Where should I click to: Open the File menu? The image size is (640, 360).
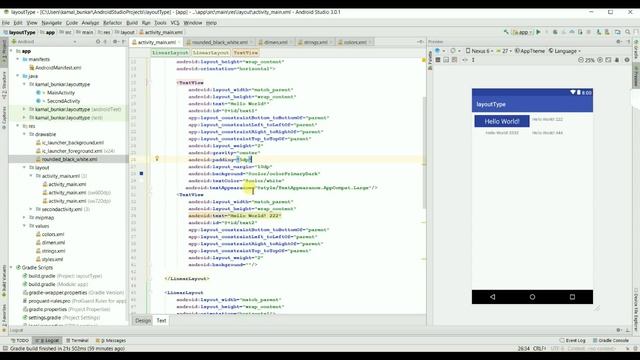point(6,23)
